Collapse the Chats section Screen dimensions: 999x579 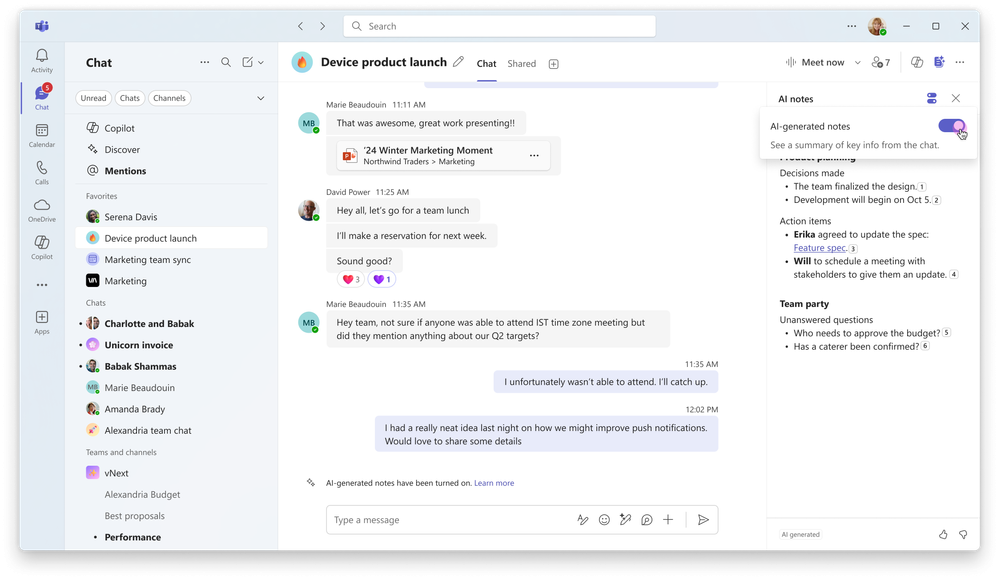click(96, 303)
